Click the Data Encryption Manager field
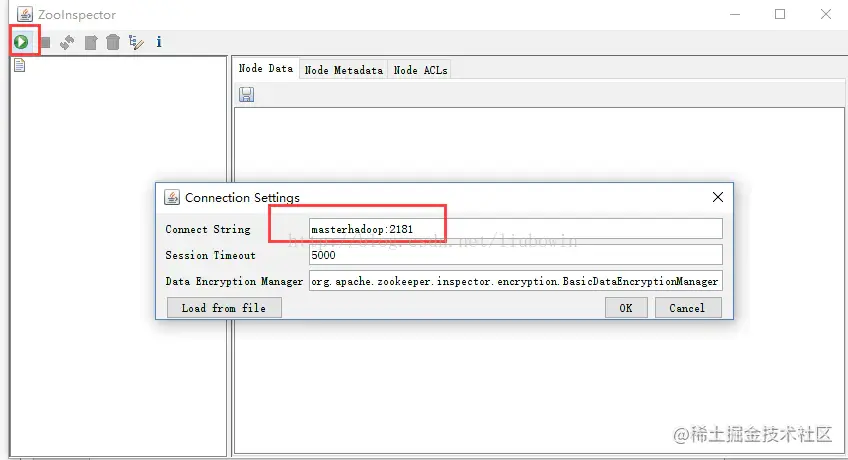Image resolution: width=848 pixels, height=460 pixels. [x=515, y=281]
